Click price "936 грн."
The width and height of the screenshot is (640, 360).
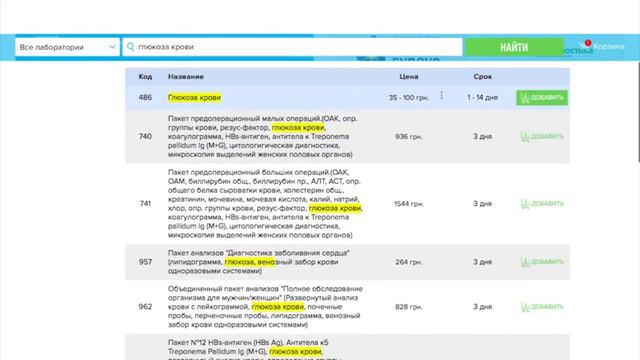pos(409,136)
